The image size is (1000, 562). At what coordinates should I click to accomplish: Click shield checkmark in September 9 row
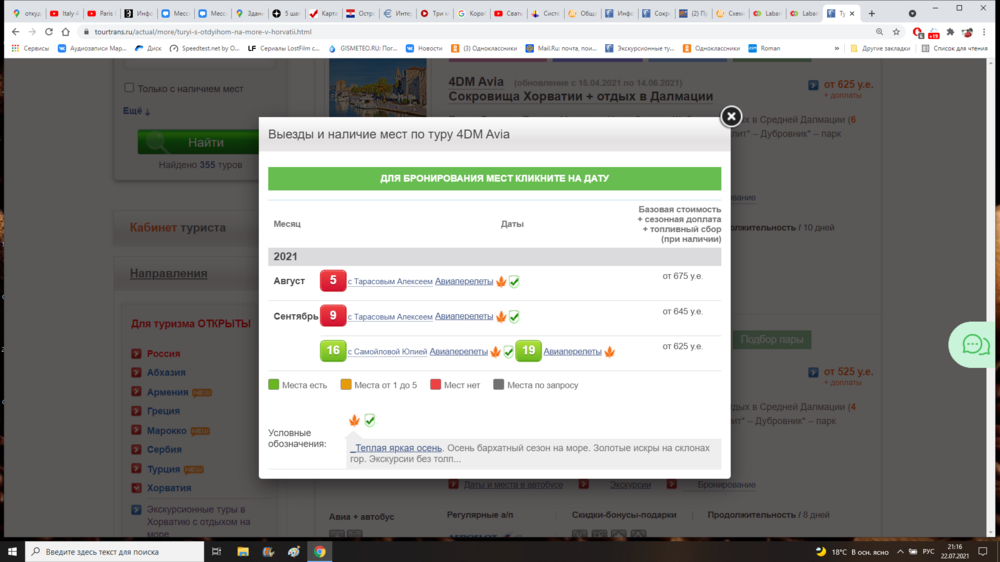tap(514, 317)
